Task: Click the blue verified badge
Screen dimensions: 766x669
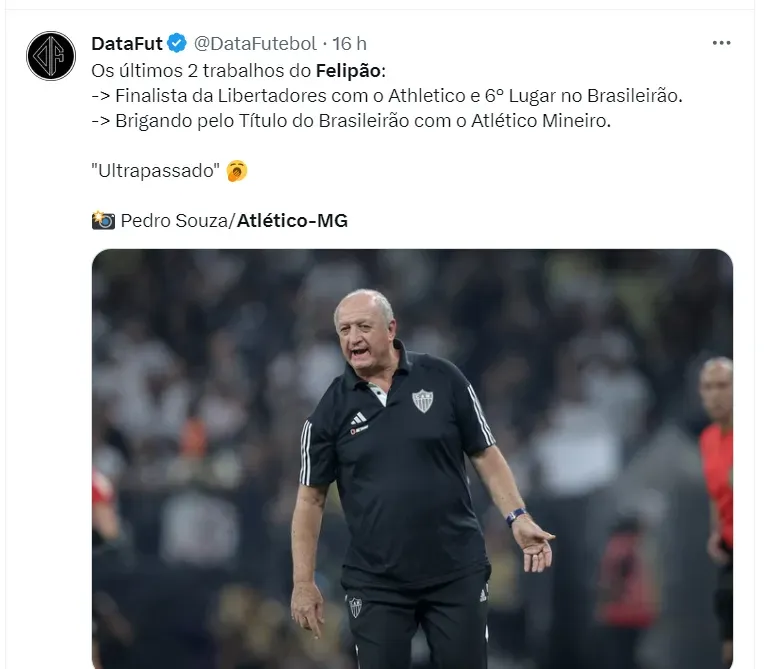Action: point(177,43)
